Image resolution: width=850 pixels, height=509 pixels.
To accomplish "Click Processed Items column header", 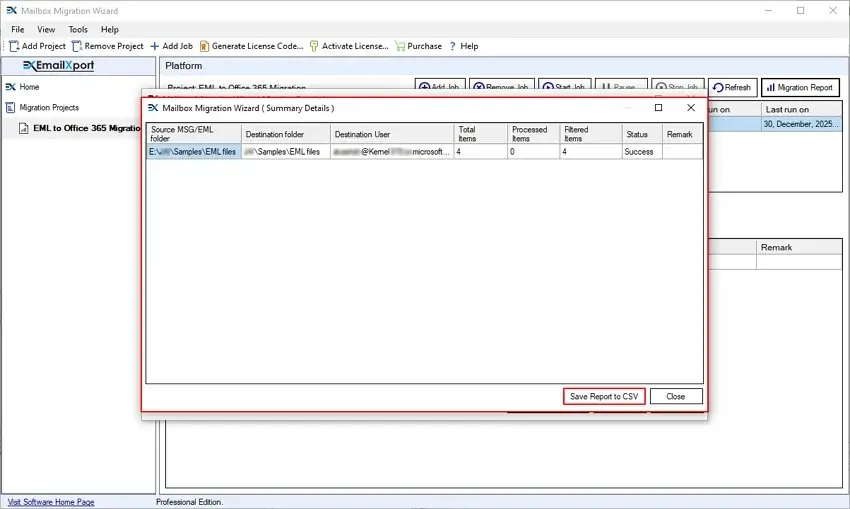I will (x=533, y=133).
